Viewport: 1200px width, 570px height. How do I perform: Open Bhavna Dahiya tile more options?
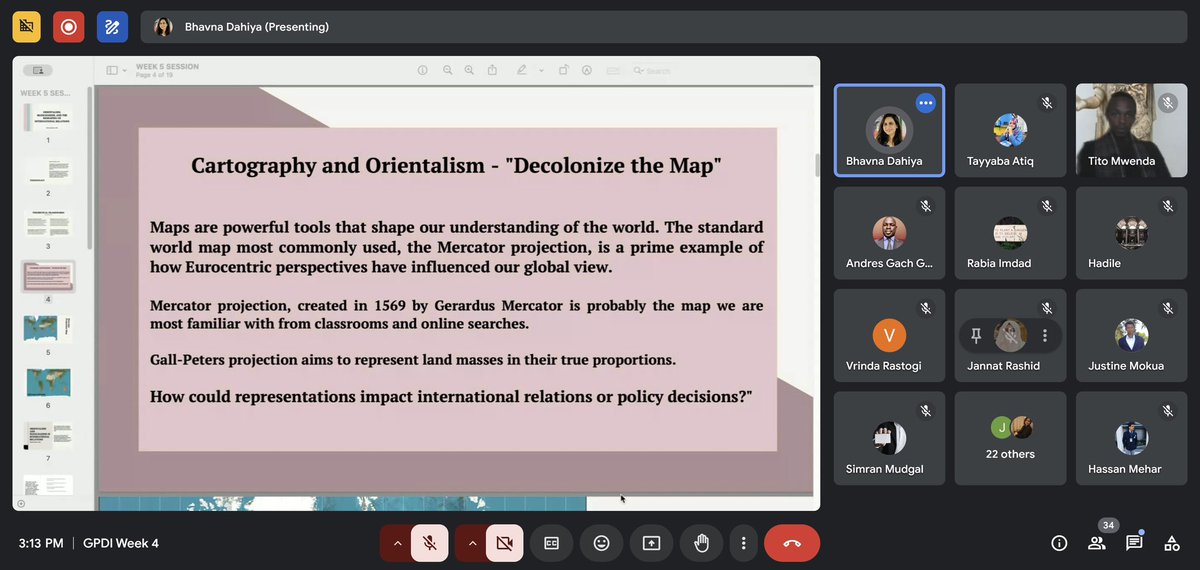coord(926,102)
